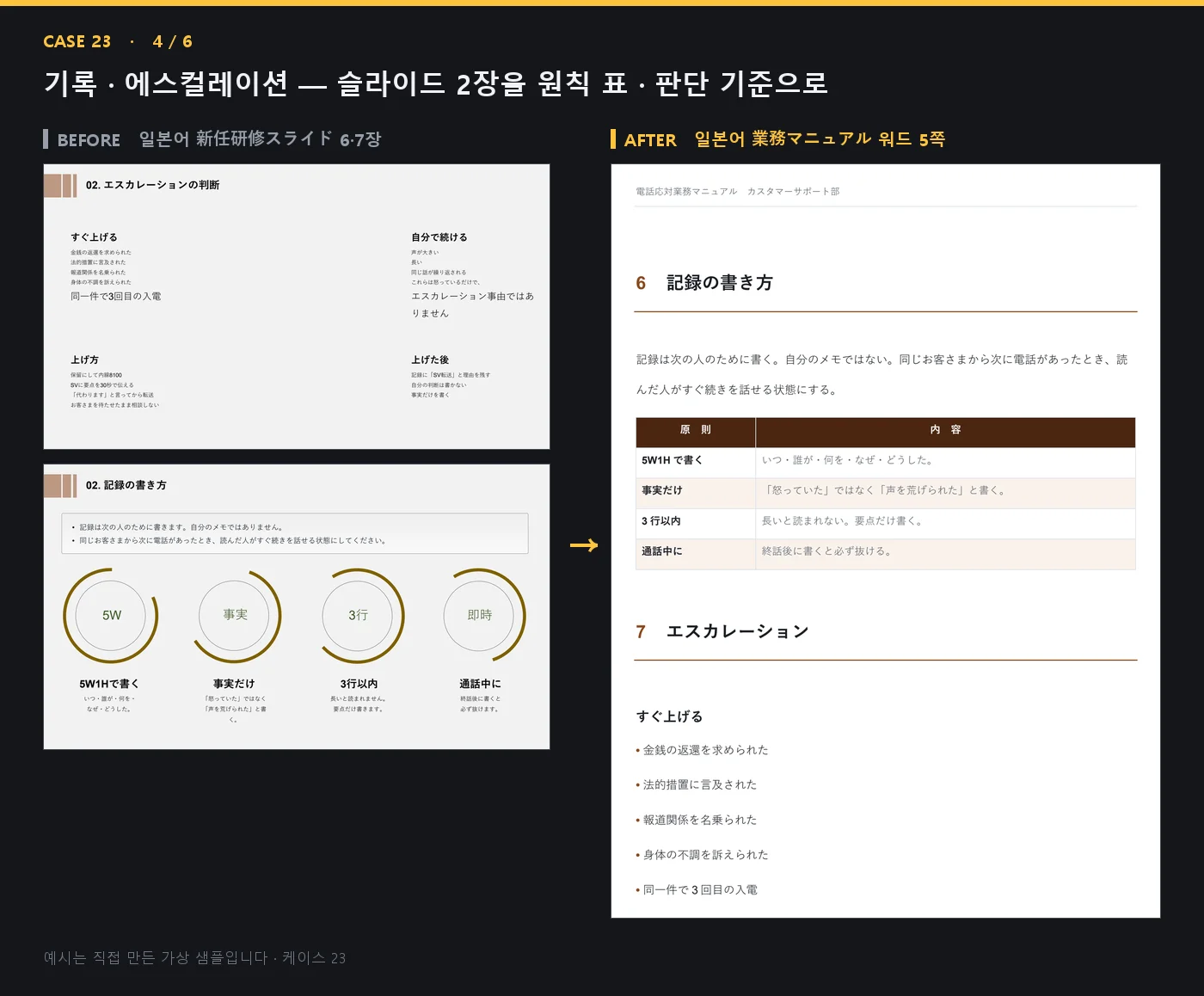Select the bullet 法的措置に言及された in the document

(697, 784)
